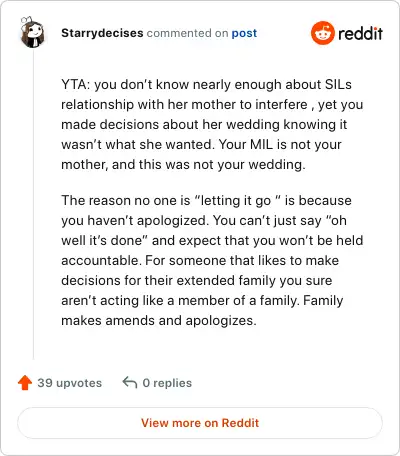Click the word 'accountable' in comment

pos(100,260)
